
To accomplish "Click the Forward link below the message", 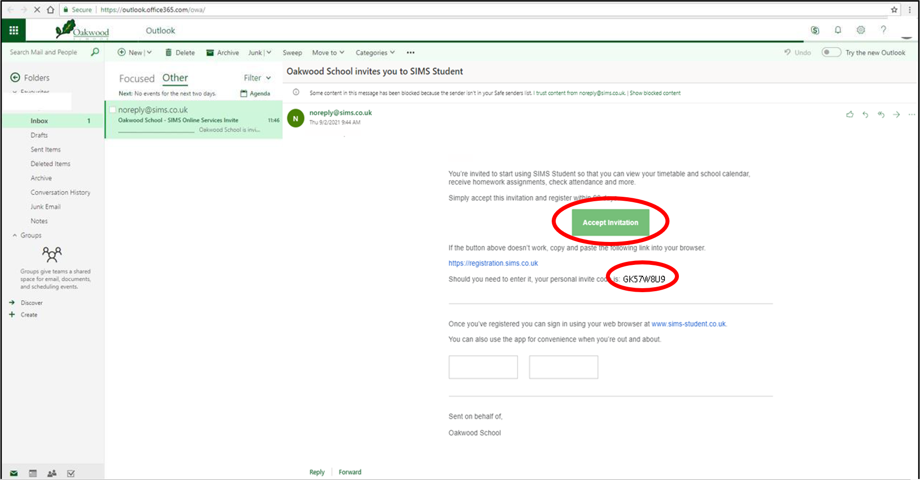I will click(350, 472).
